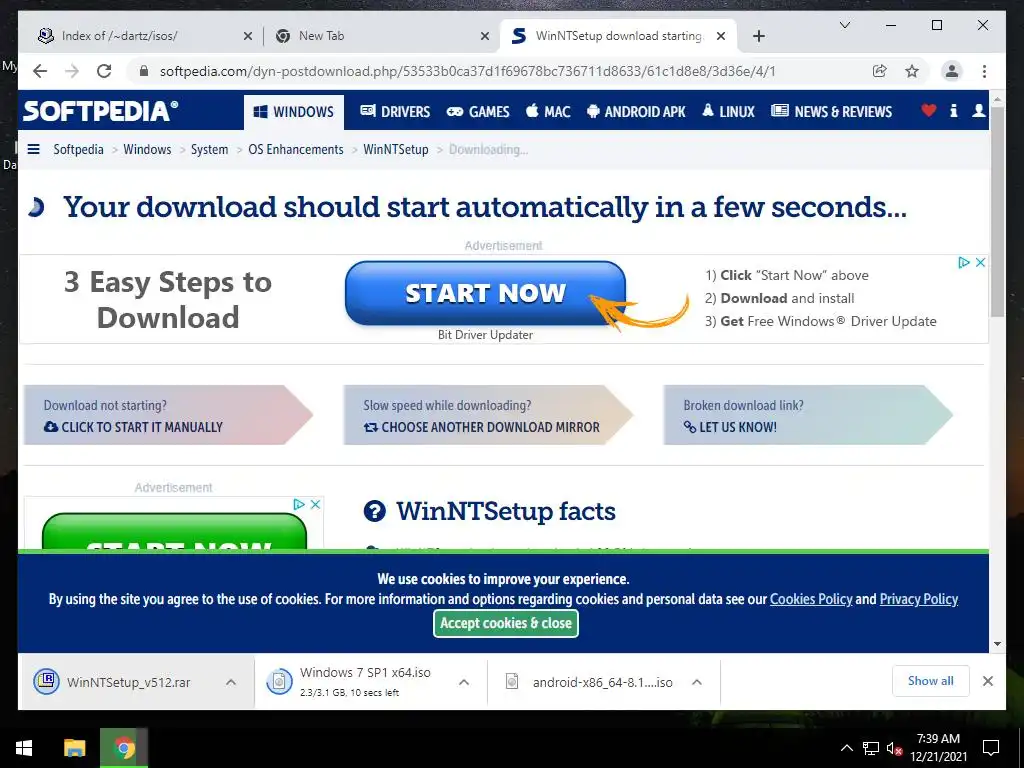Image resolution: width=1024 pixels, height=768 pixels.
Task: Click the red heart icon in navbar
Action: pyautogui.click(x=928, y=111)
